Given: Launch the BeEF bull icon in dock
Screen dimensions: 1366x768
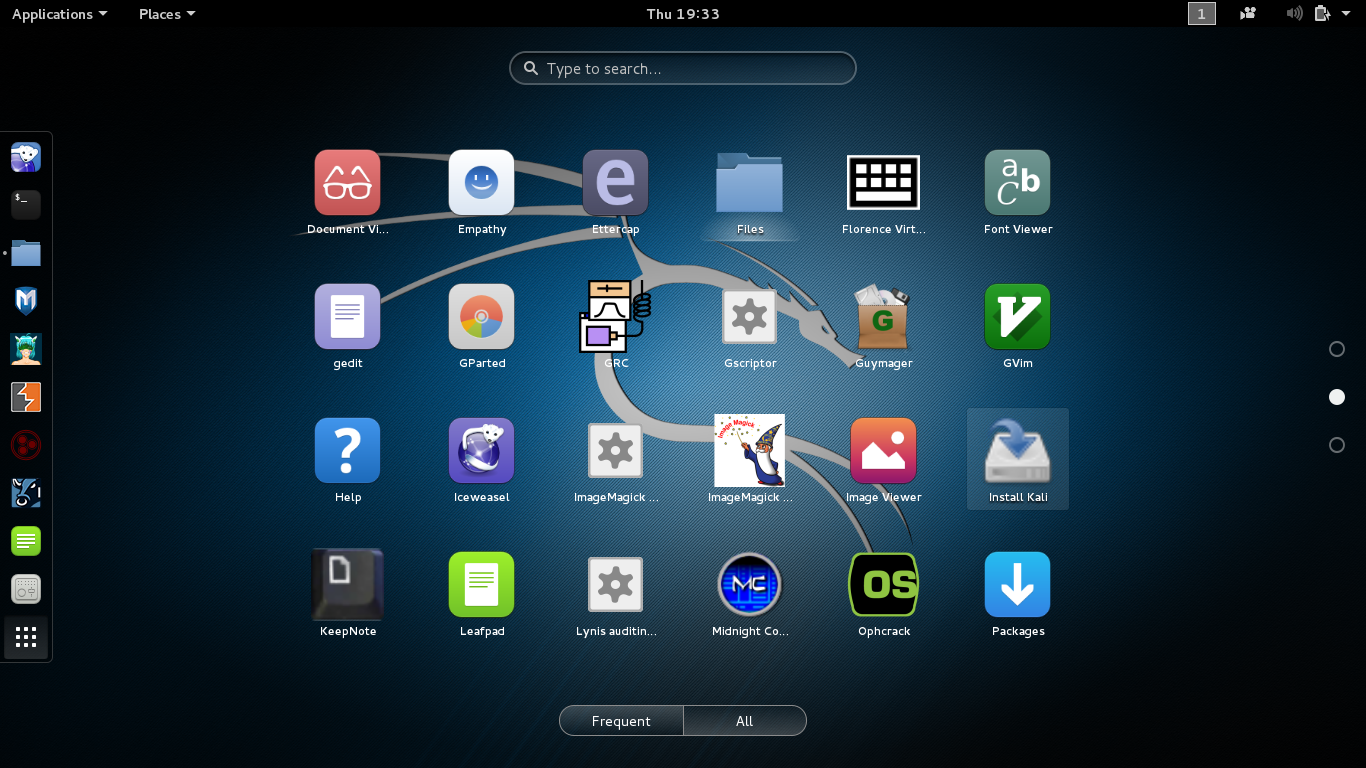Looking at the screenshot, I should pos(26,493).
